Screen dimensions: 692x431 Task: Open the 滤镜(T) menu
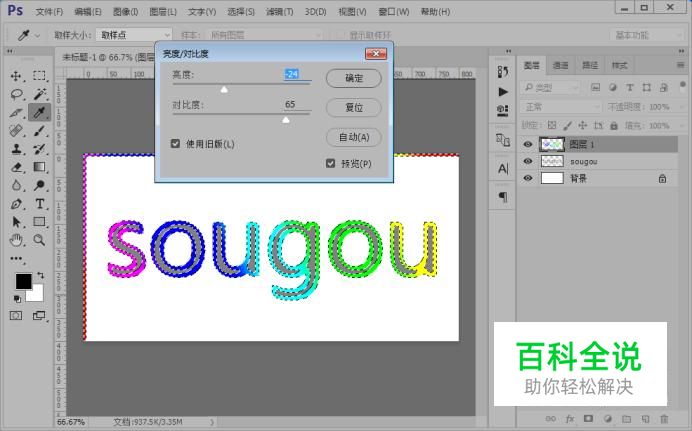coord(279,12)
